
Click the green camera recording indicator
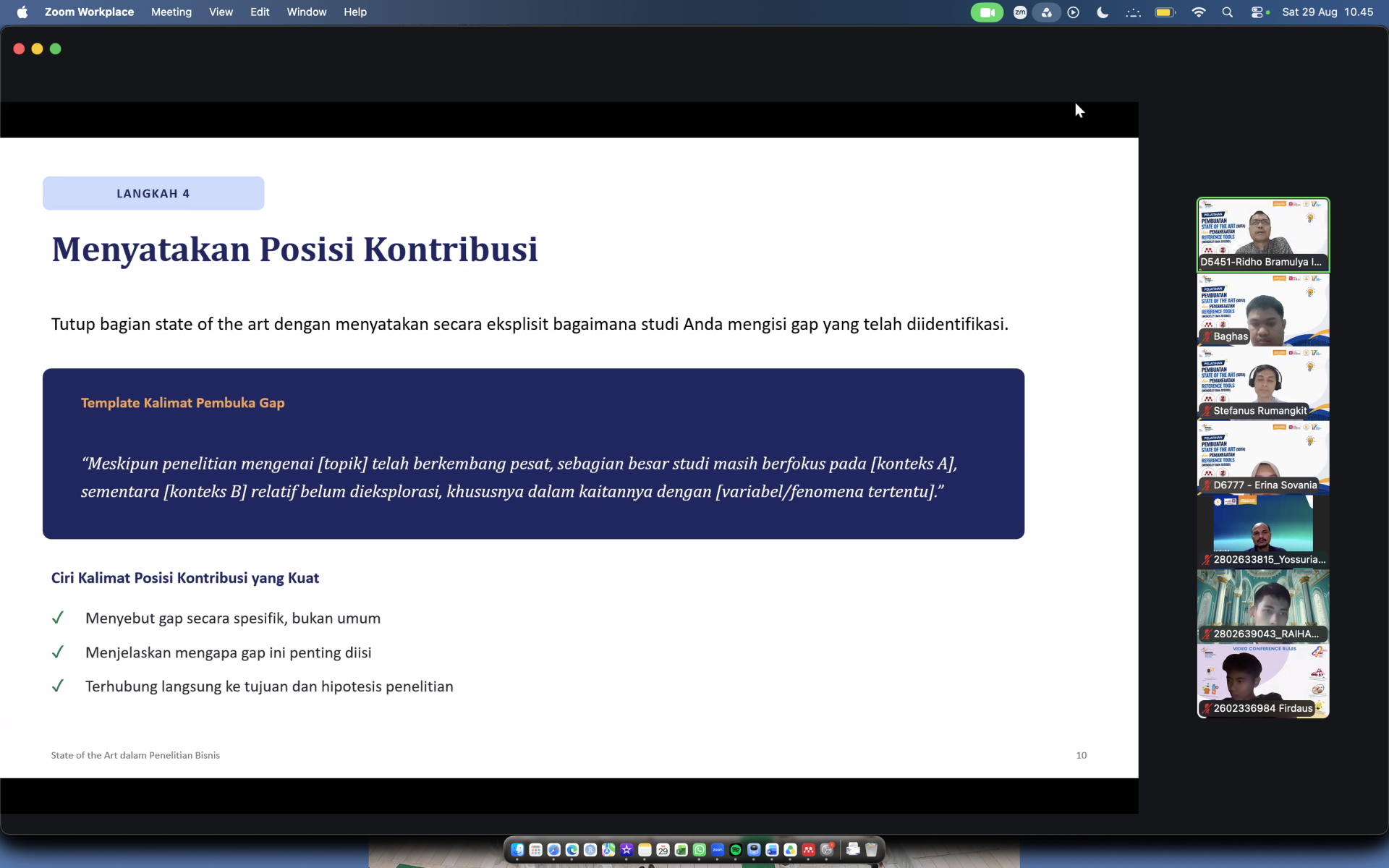(987, 12)
